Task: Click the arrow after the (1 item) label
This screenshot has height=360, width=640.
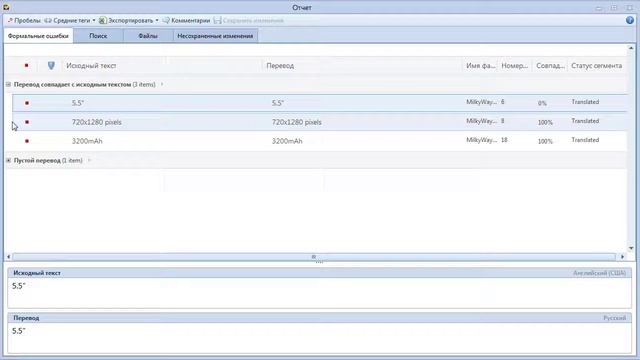Action: 89,160
